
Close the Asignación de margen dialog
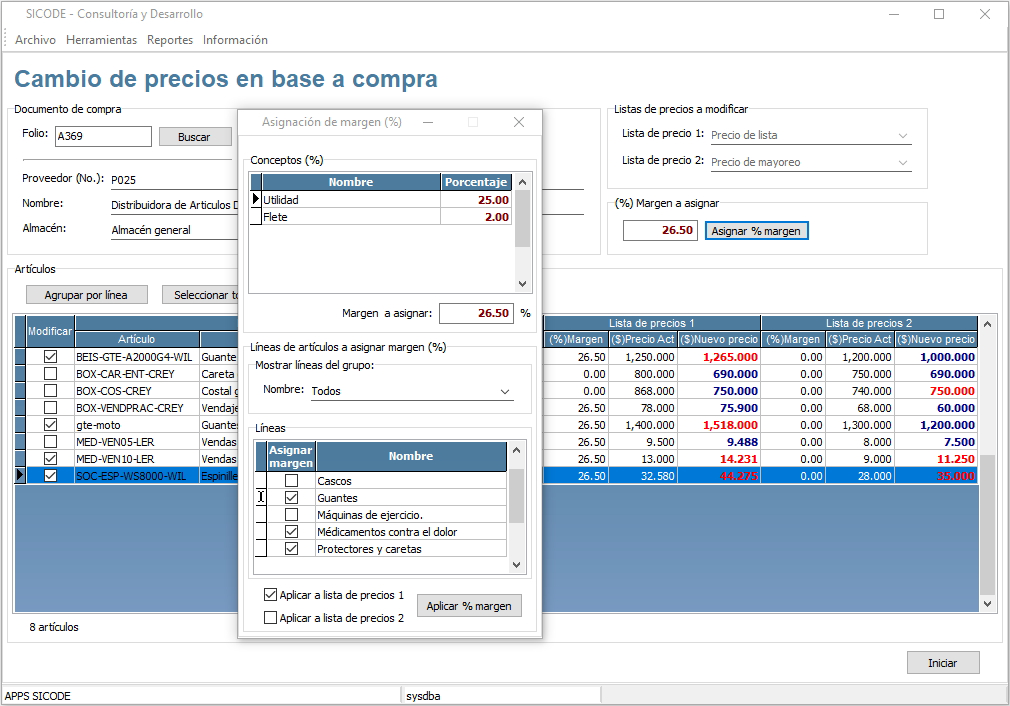coord(519,122)
